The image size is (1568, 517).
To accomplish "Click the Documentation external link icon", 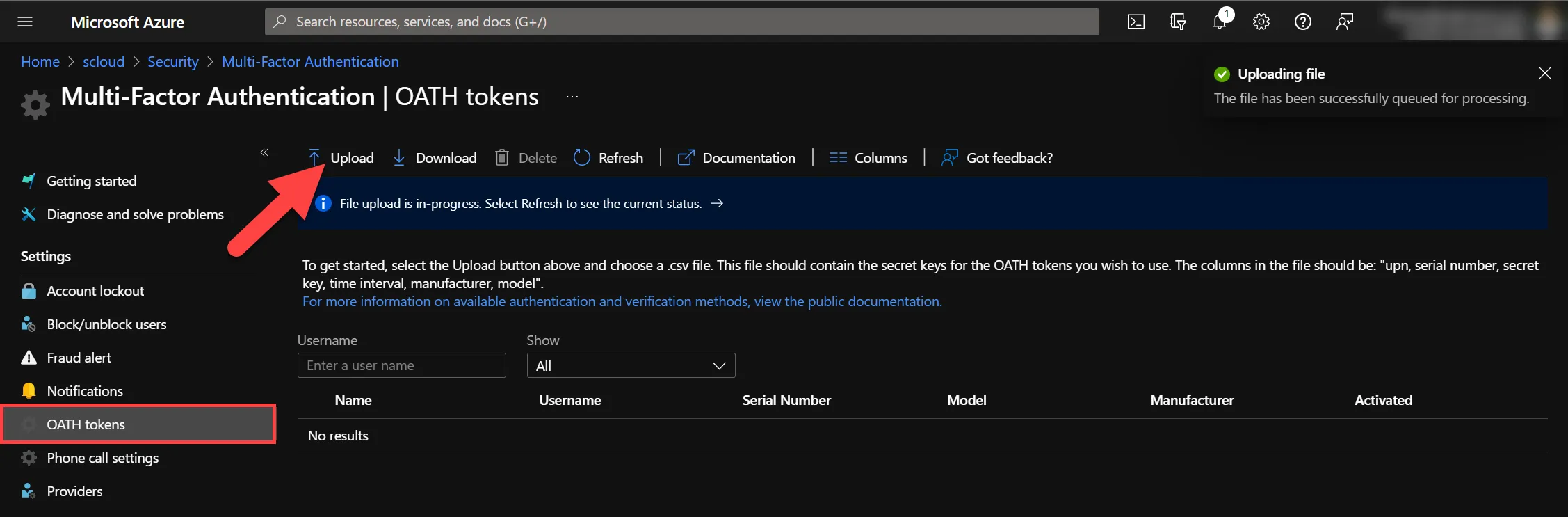I will point(686,158).
